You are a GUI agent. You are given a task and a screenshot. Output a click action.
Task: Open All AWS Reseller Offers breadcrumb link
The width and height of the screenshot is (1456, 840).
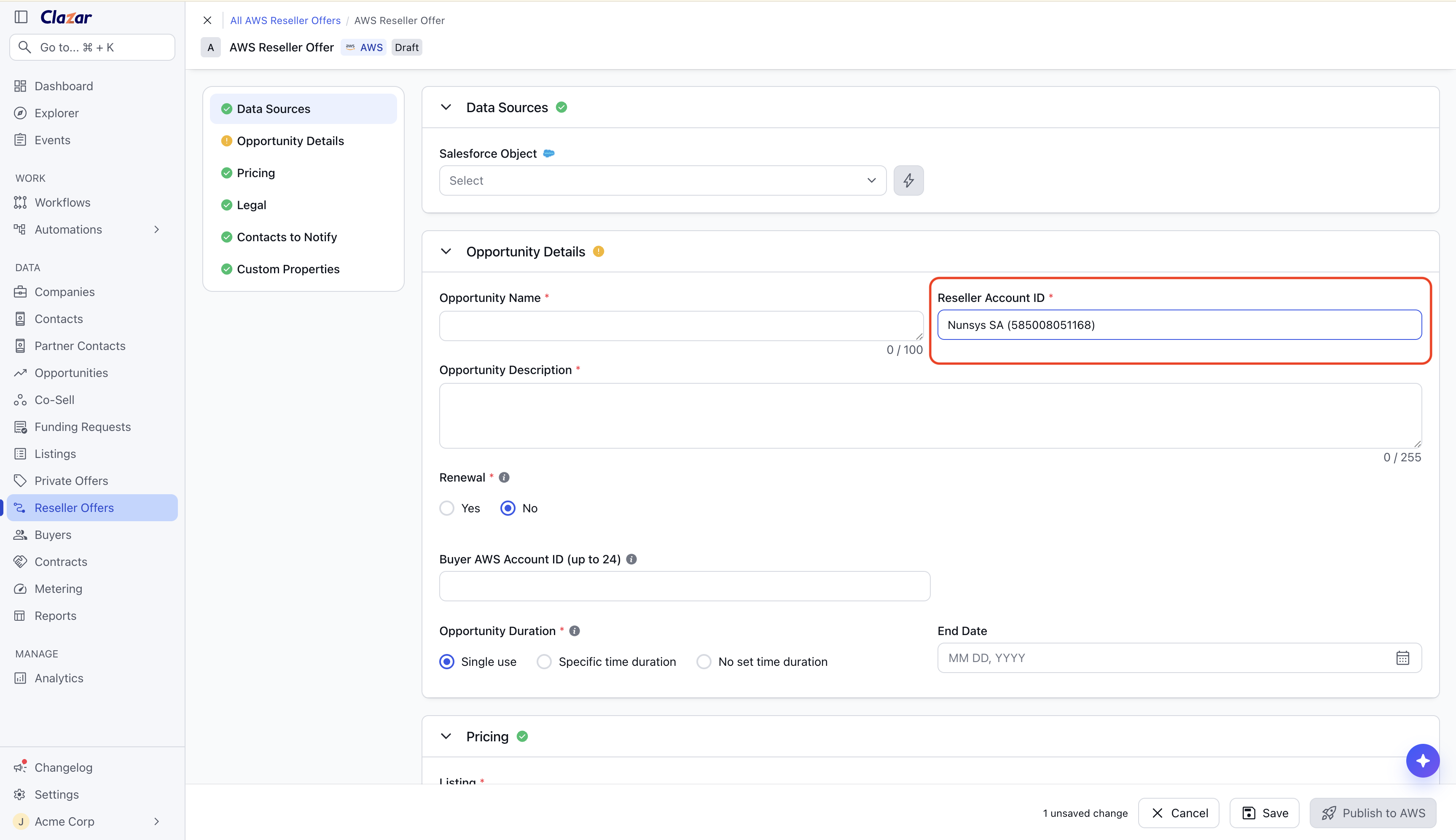(x=285, y=20)
